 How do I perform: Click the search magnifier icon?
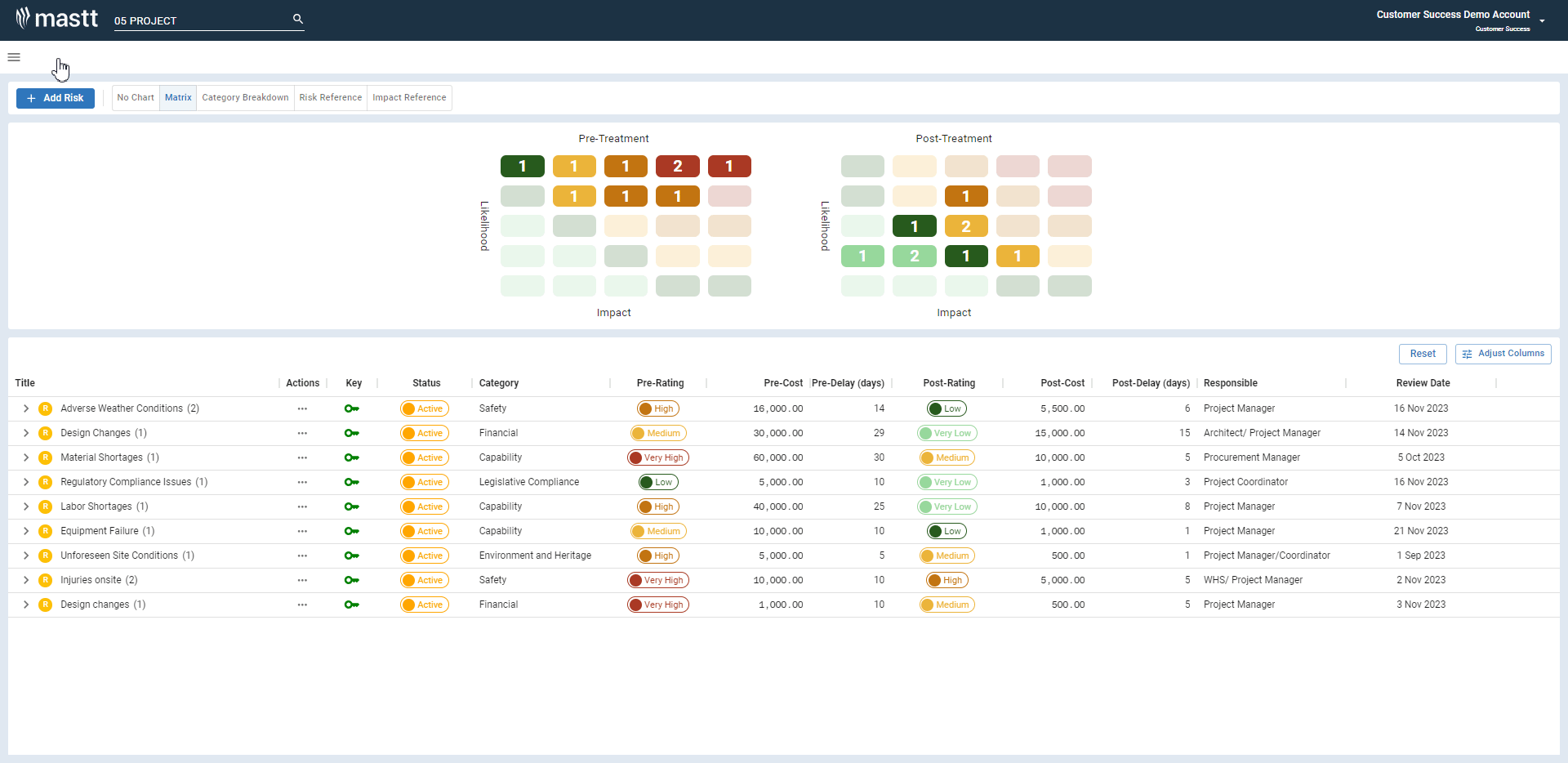pyautogui.click(x=298, y=19)
